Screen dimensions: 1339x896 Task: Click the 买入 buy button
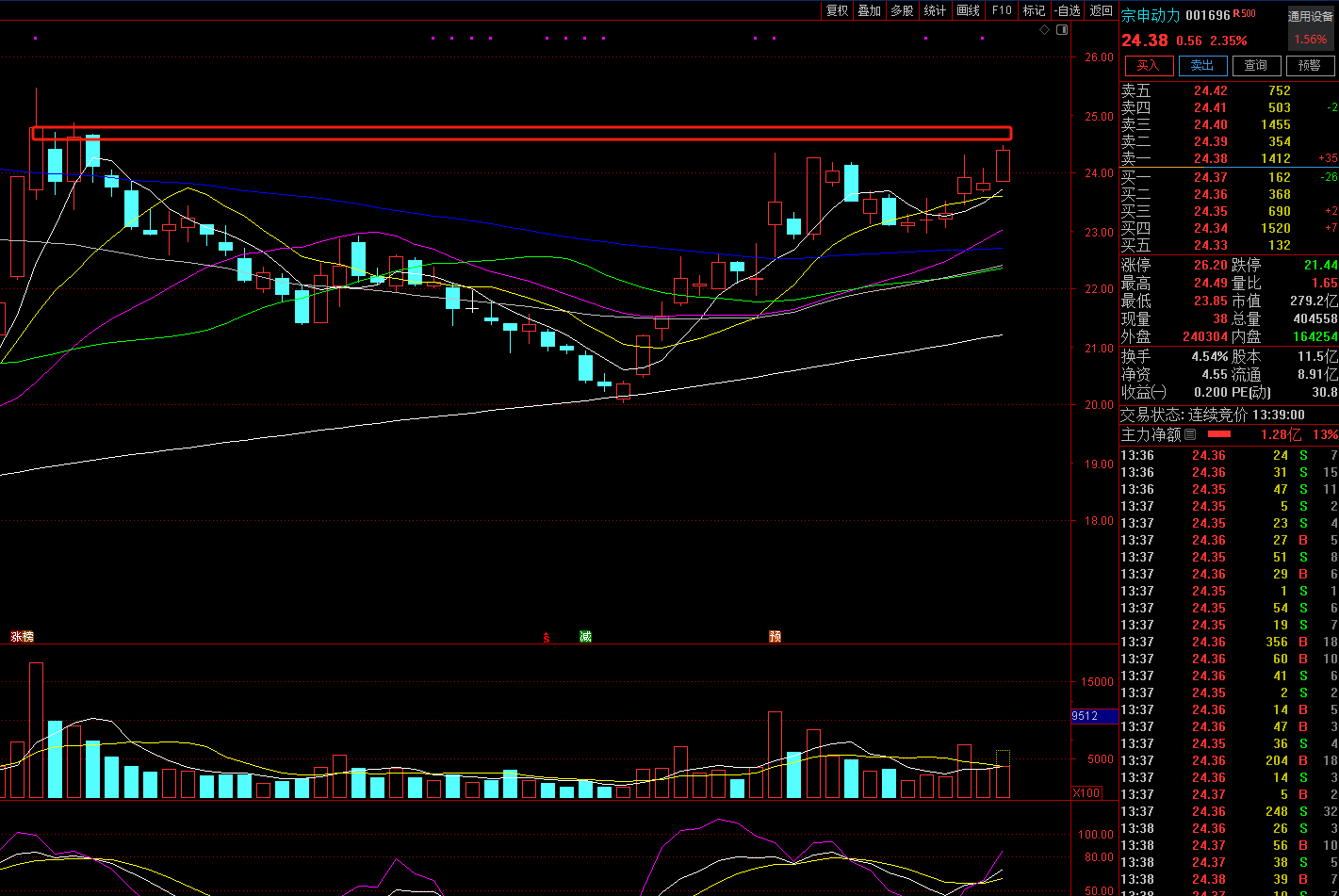(1148, 66)
